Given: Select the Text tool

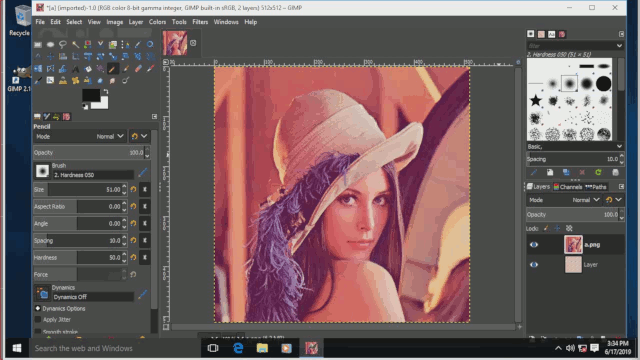Looking at the screenshot, I should click(x=76, y=69).
